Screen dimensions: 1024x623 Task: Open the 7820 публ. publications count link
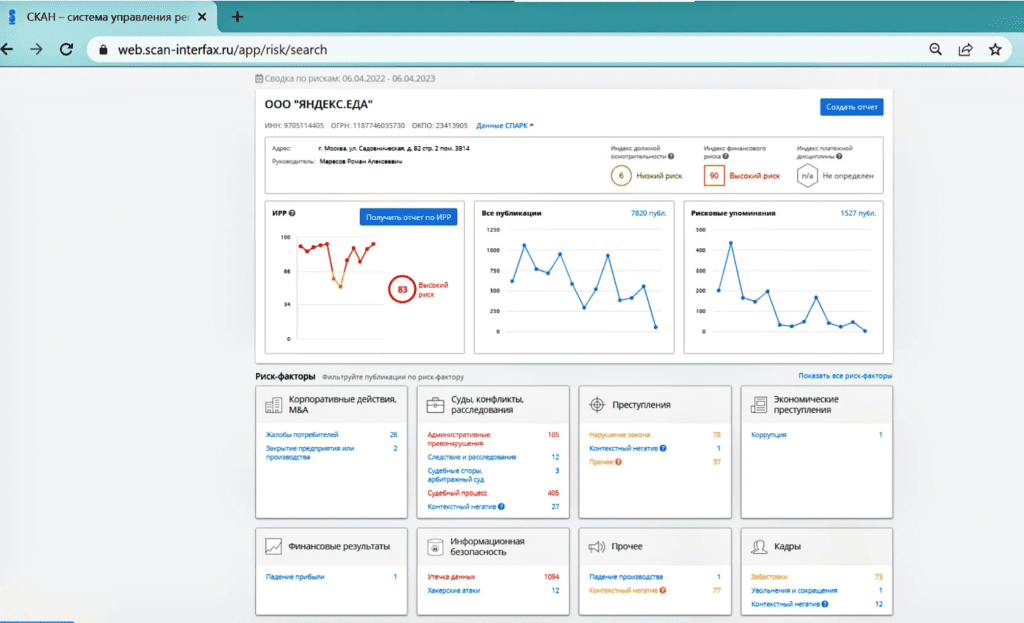[x=648, y=213]
